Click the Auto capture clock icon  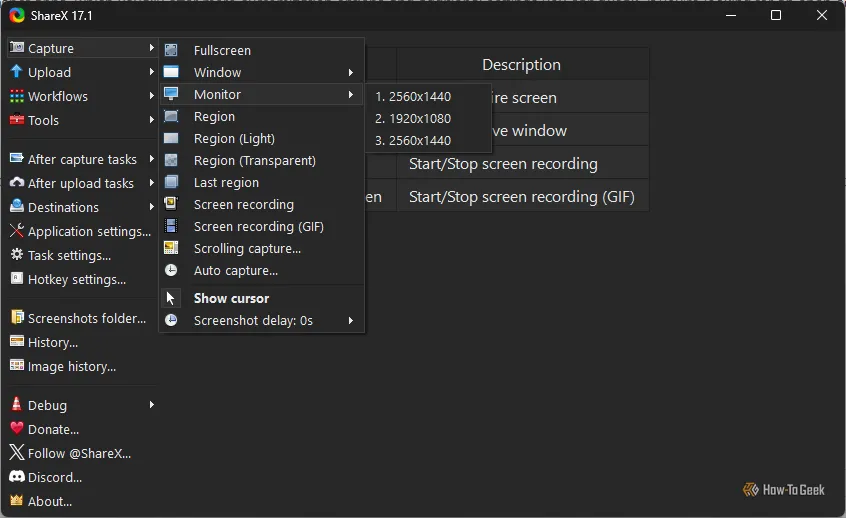(171, 270)
